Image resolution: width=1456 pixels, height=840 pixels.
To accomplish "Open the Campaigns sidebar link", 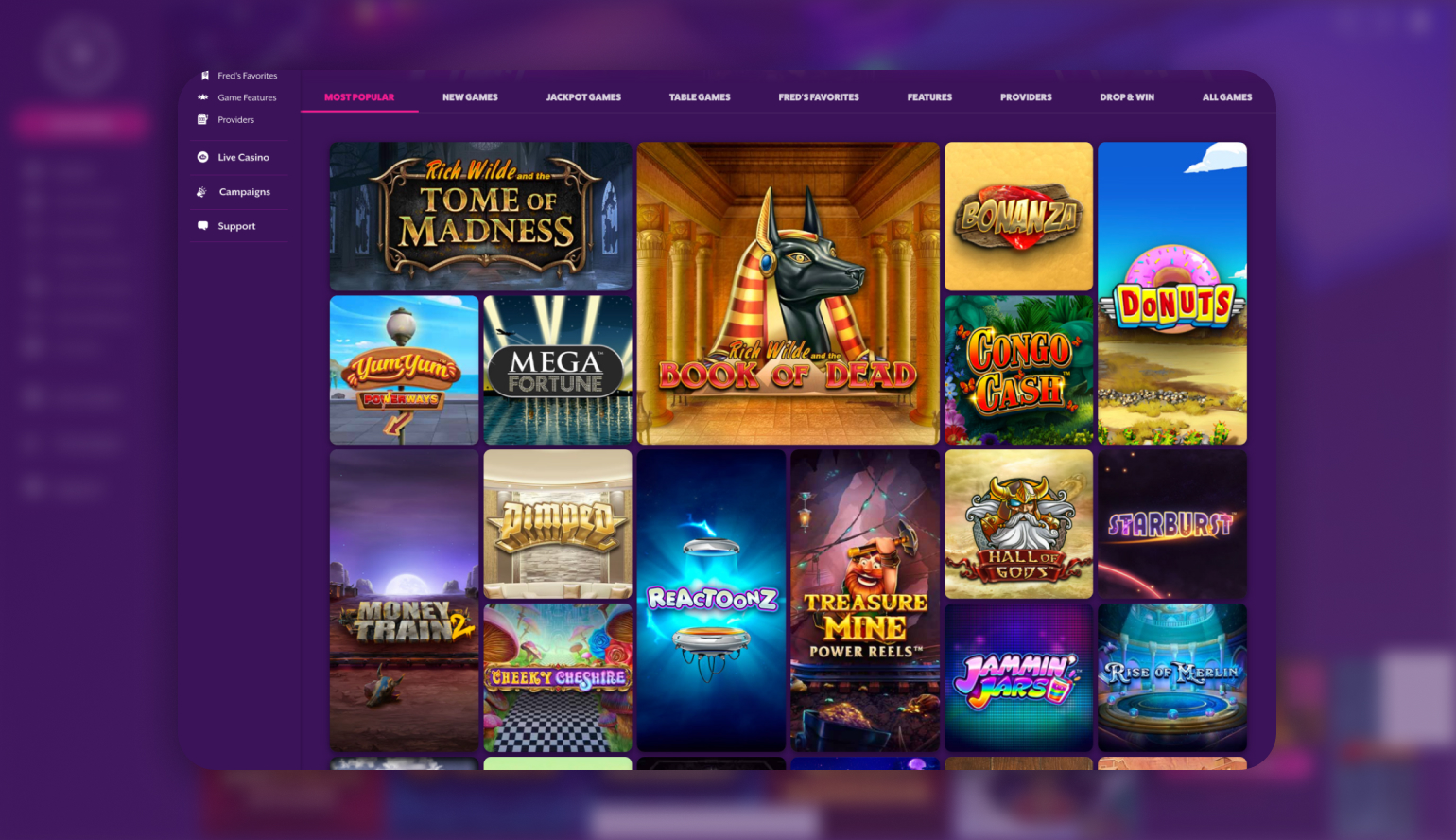I will pos(245,192).
